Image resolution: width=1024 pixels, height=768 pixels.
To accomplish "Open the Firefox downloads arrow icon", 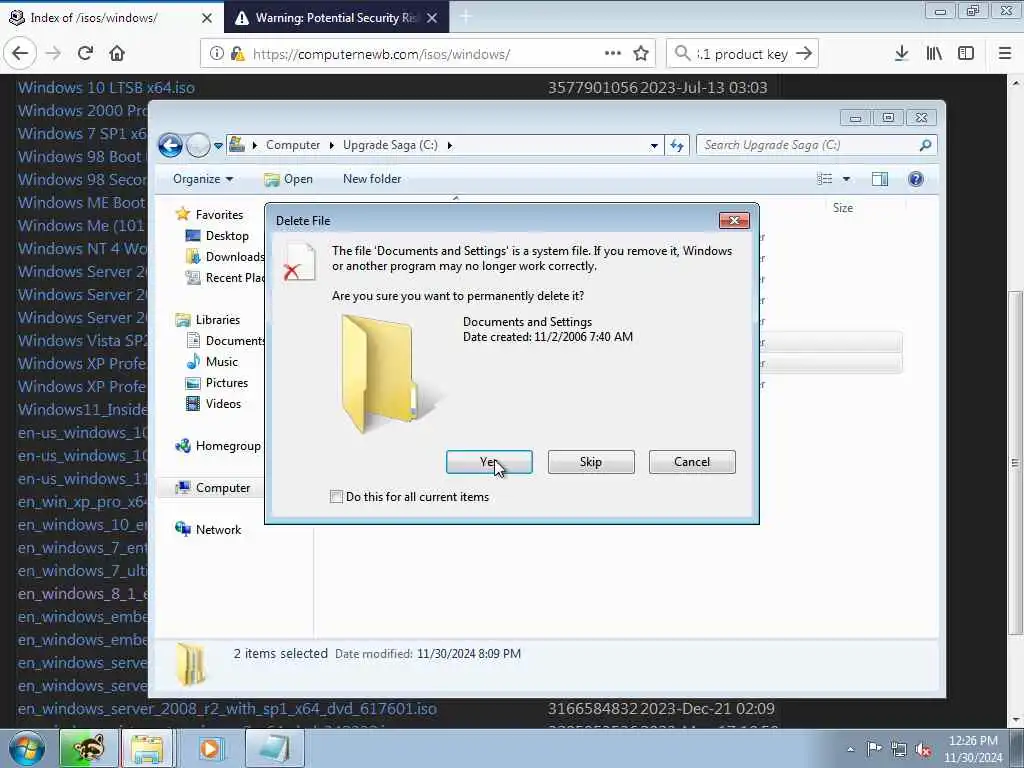I will click(902, 54).
